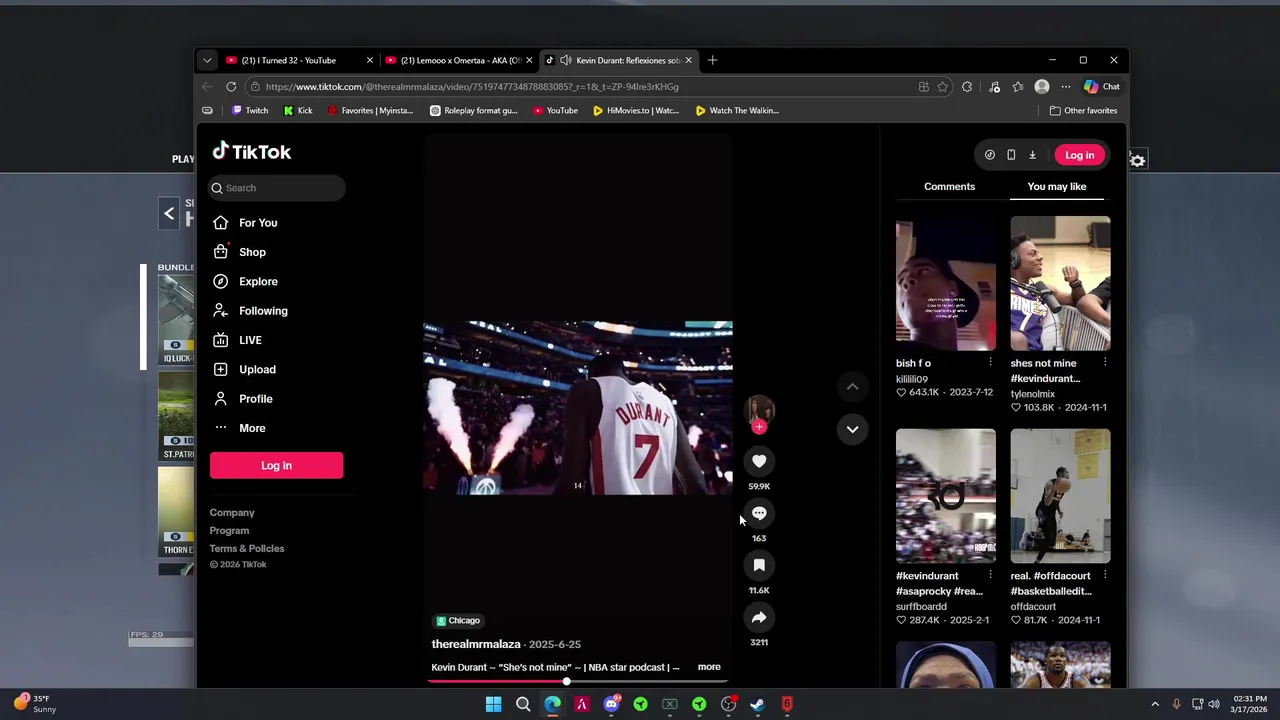1280x720 pixels.
Task: Open therealmrmalaza username link
Action: [476, 645]
